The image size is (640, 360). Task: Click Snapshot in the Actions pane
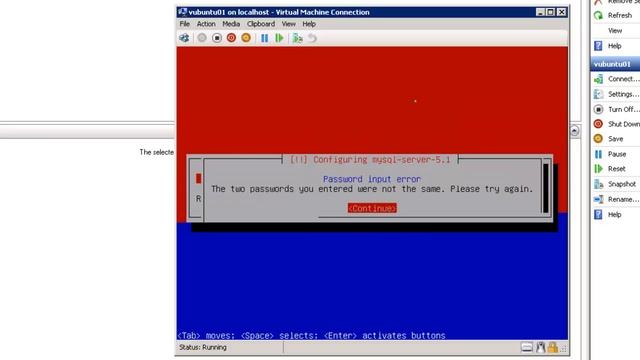(x=622, y=184)
